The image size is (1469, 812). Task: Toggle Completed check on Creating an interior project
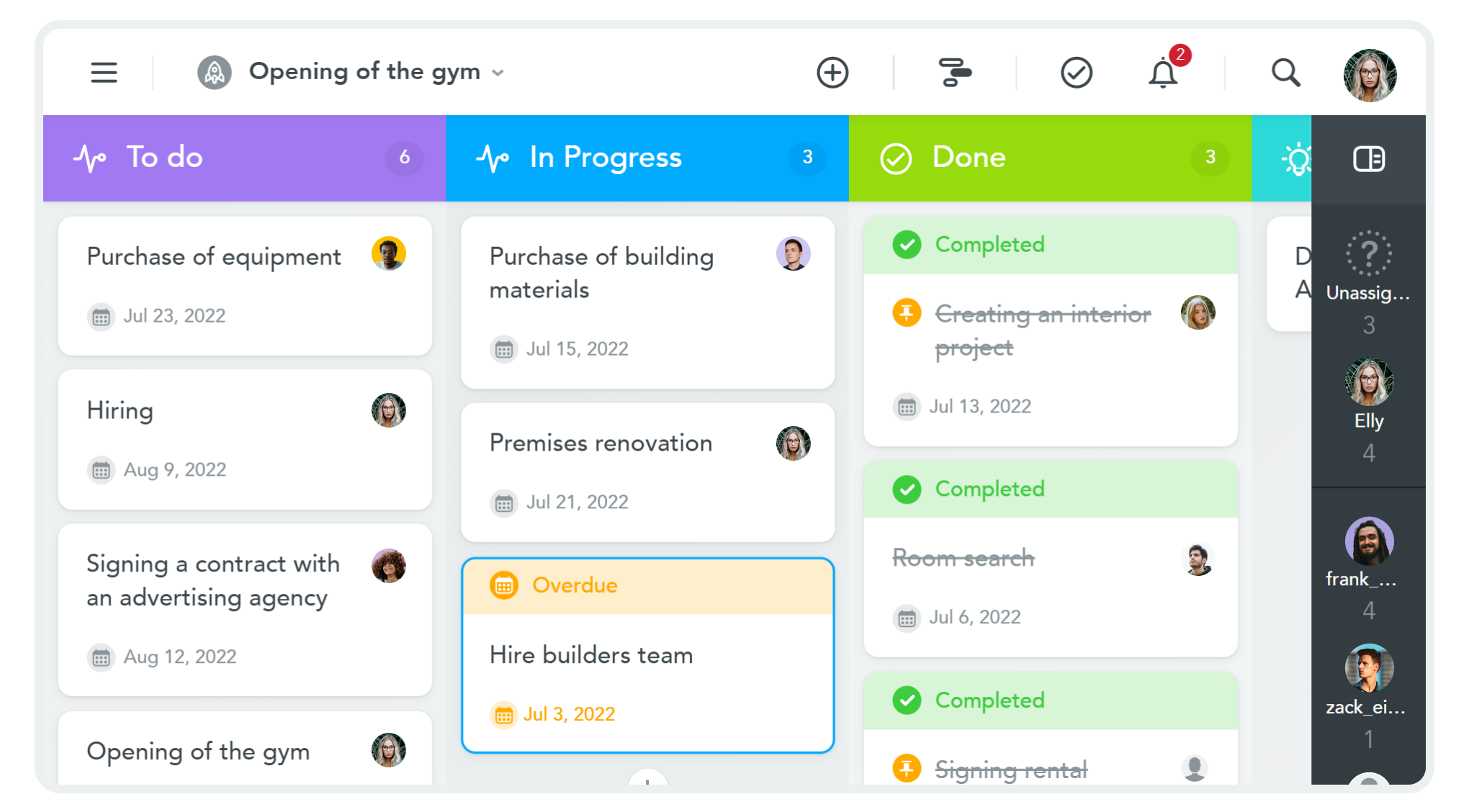tap(907, 245)
